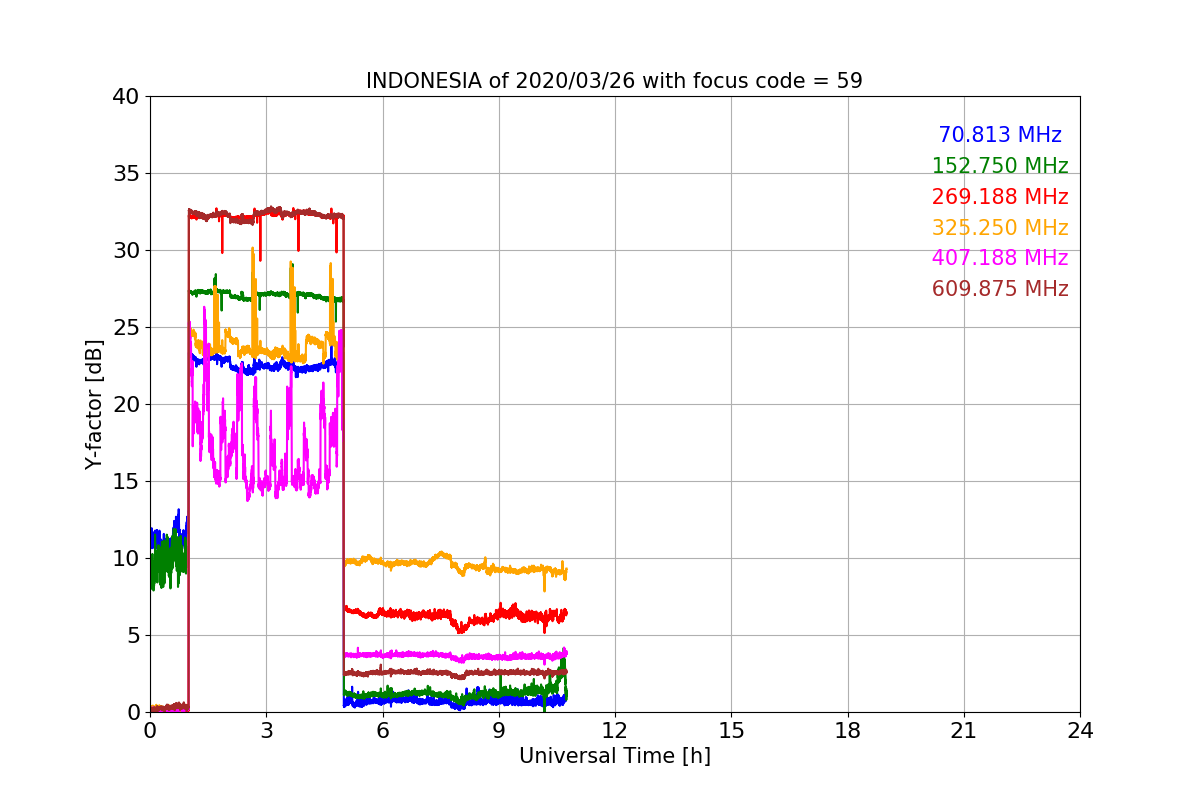Select the 152.750 MHz legend label

1000,166
